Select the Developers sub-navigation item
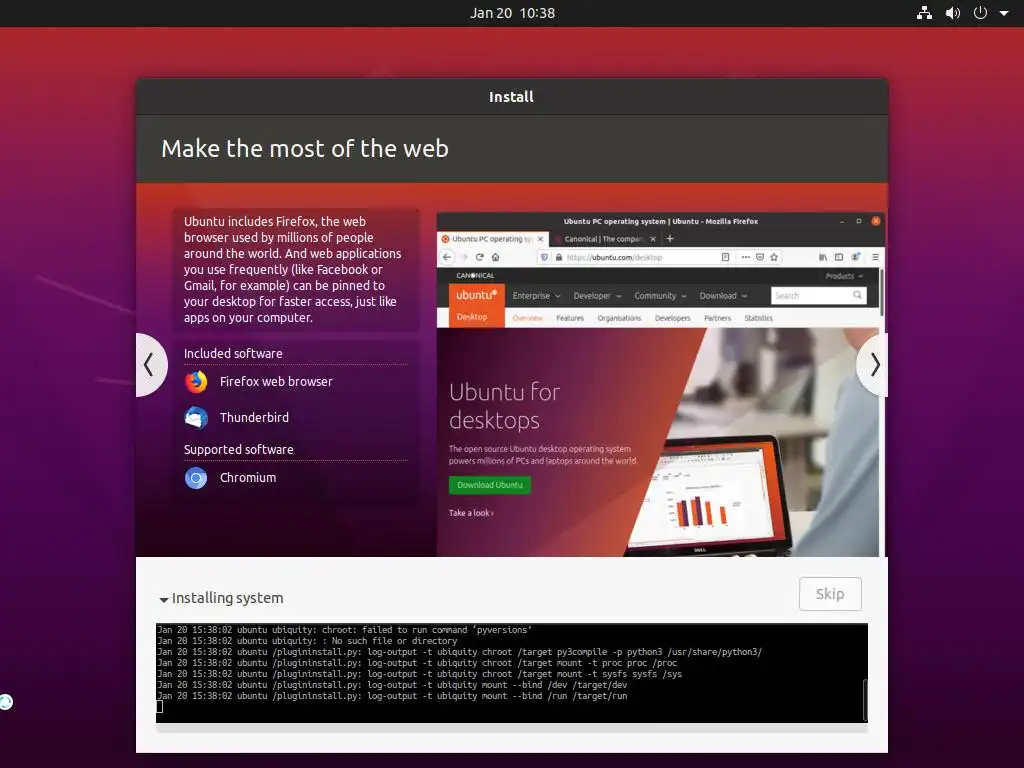 [x=673, y=318]
